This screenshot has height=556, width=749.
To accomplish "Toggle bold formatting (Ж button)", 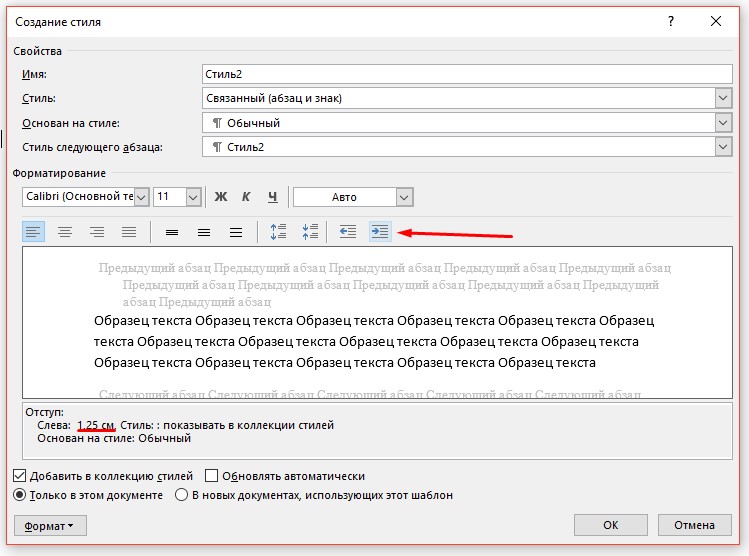I will [x=221, y=197].
